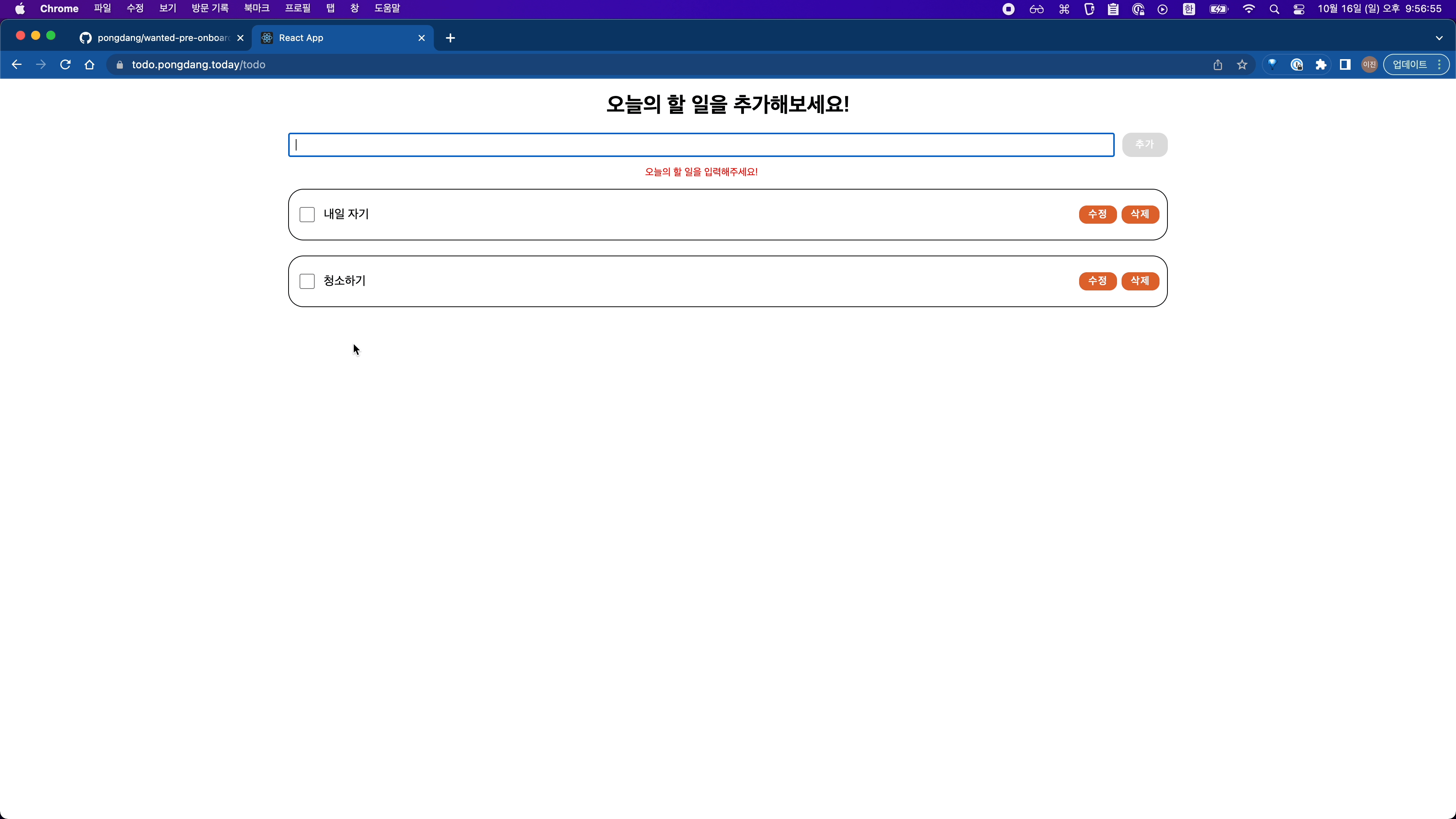Open the Extensions puzzle icon
Viewport: 1456px width, 819px height.
tap(1321, 64)
